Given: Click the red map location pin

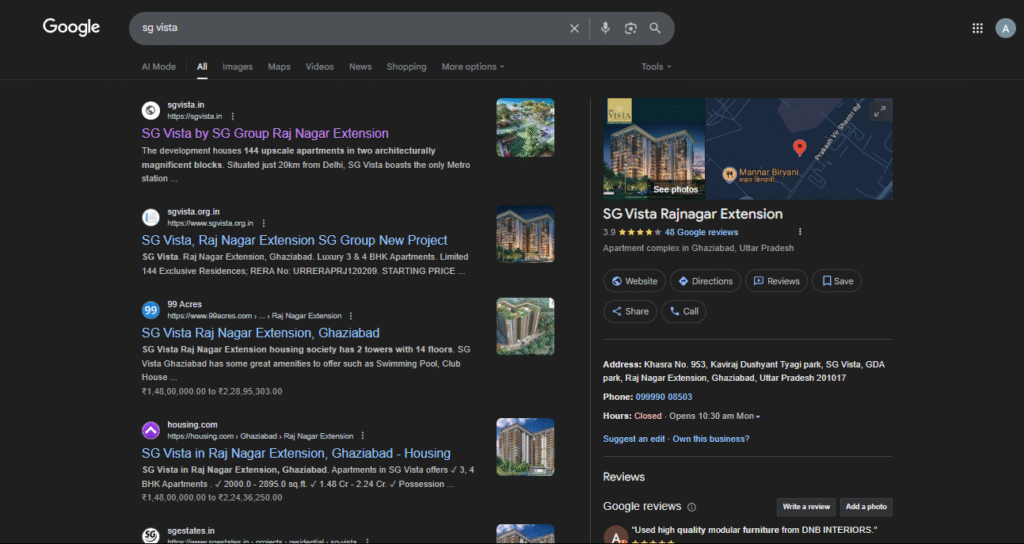Looking at the screenshot, I should pos(799,149).
